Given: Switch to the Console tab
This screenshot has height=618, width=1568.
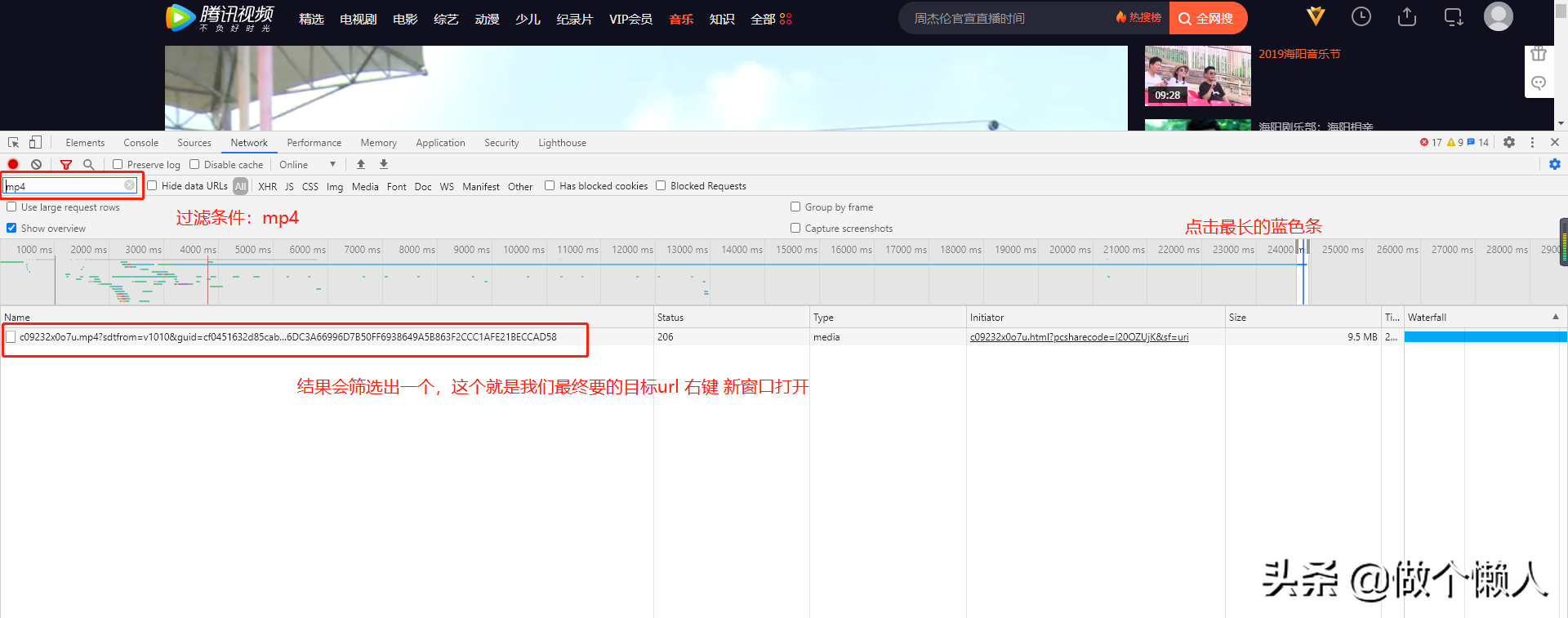Looking at the screenshot, I should 141,142.
